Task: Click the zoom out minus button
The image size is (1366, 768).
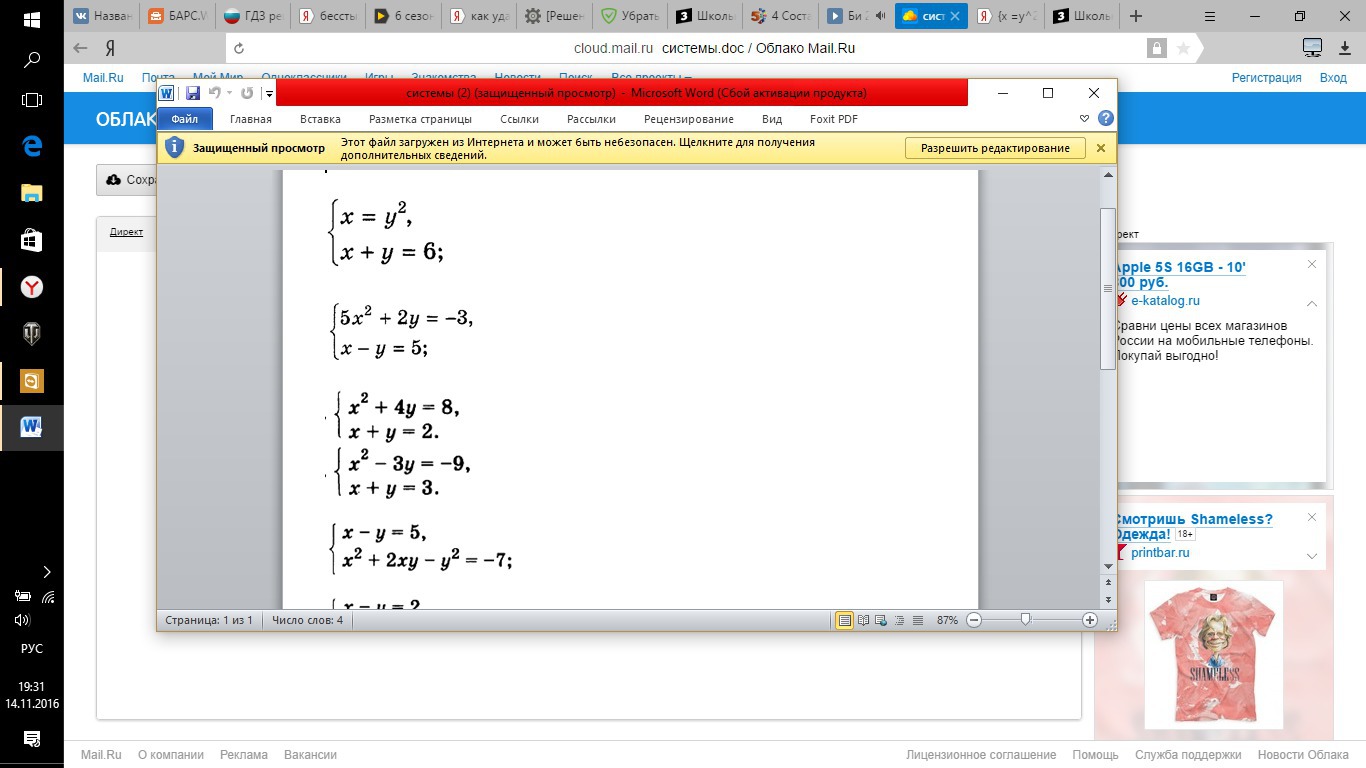Action: click(974, 620)
